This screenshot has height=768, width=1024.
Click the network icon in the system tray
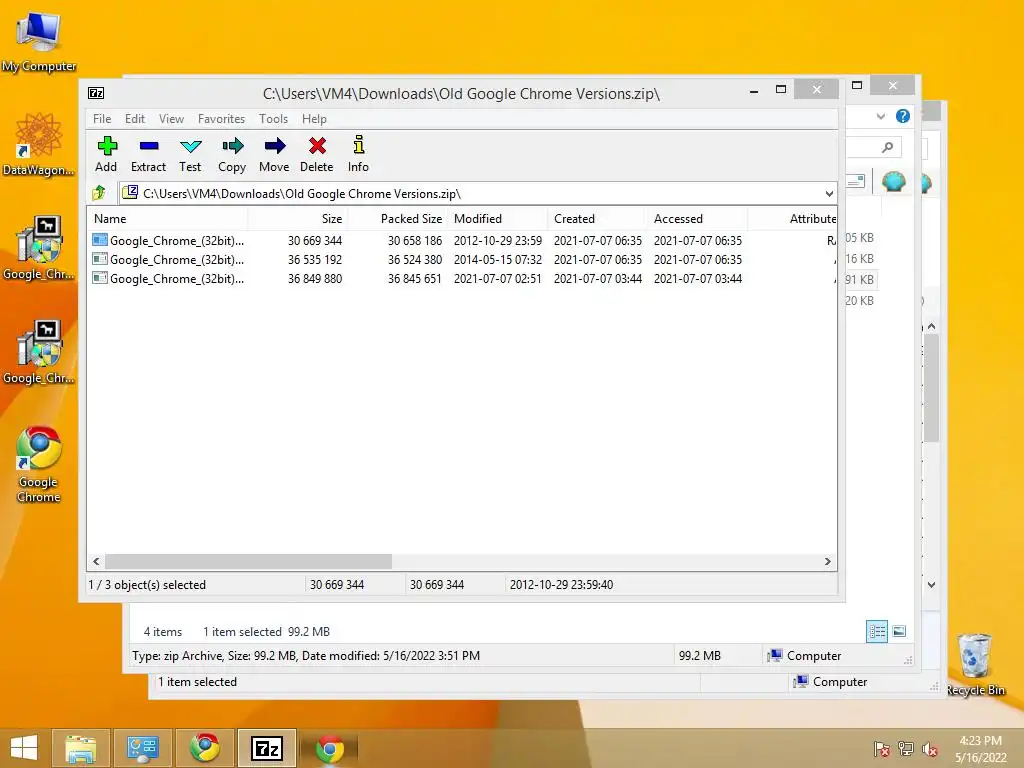(x=906, y=749)
